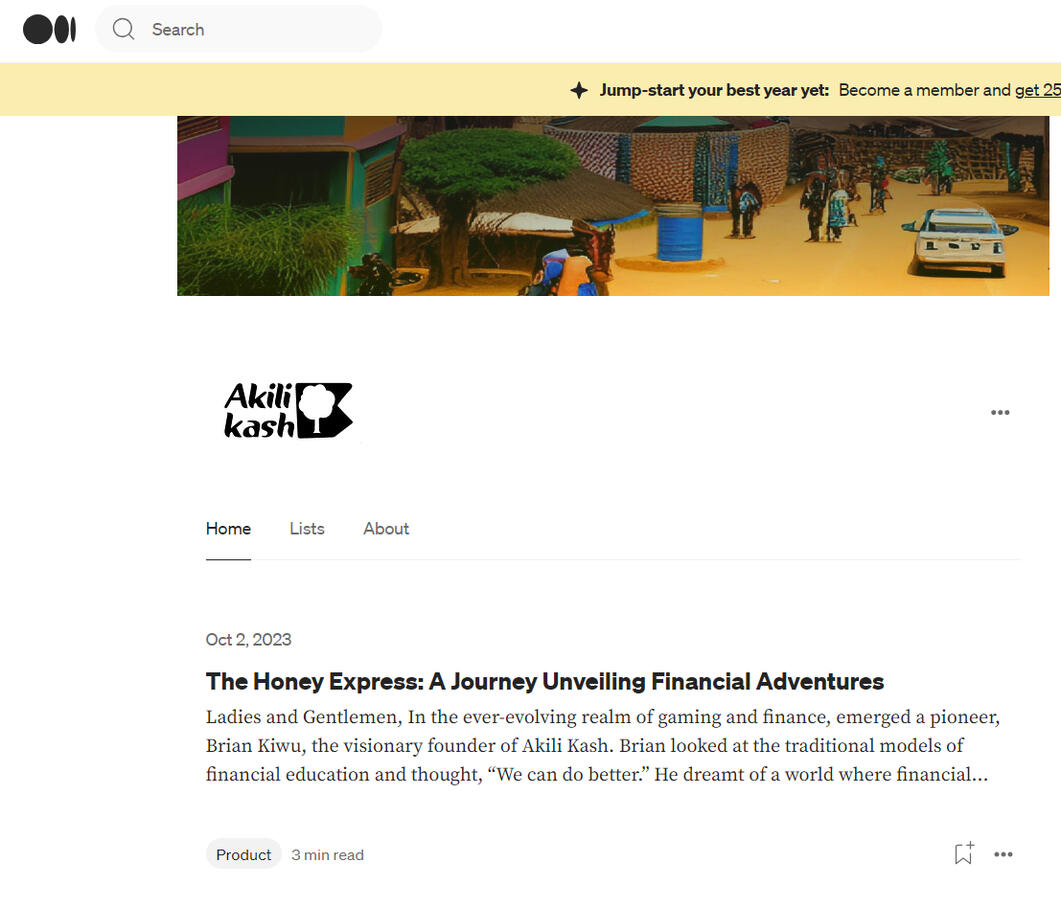The image size is (1061, 908).
Task: Open the story three-dot options
Action: click(1003, 855)
